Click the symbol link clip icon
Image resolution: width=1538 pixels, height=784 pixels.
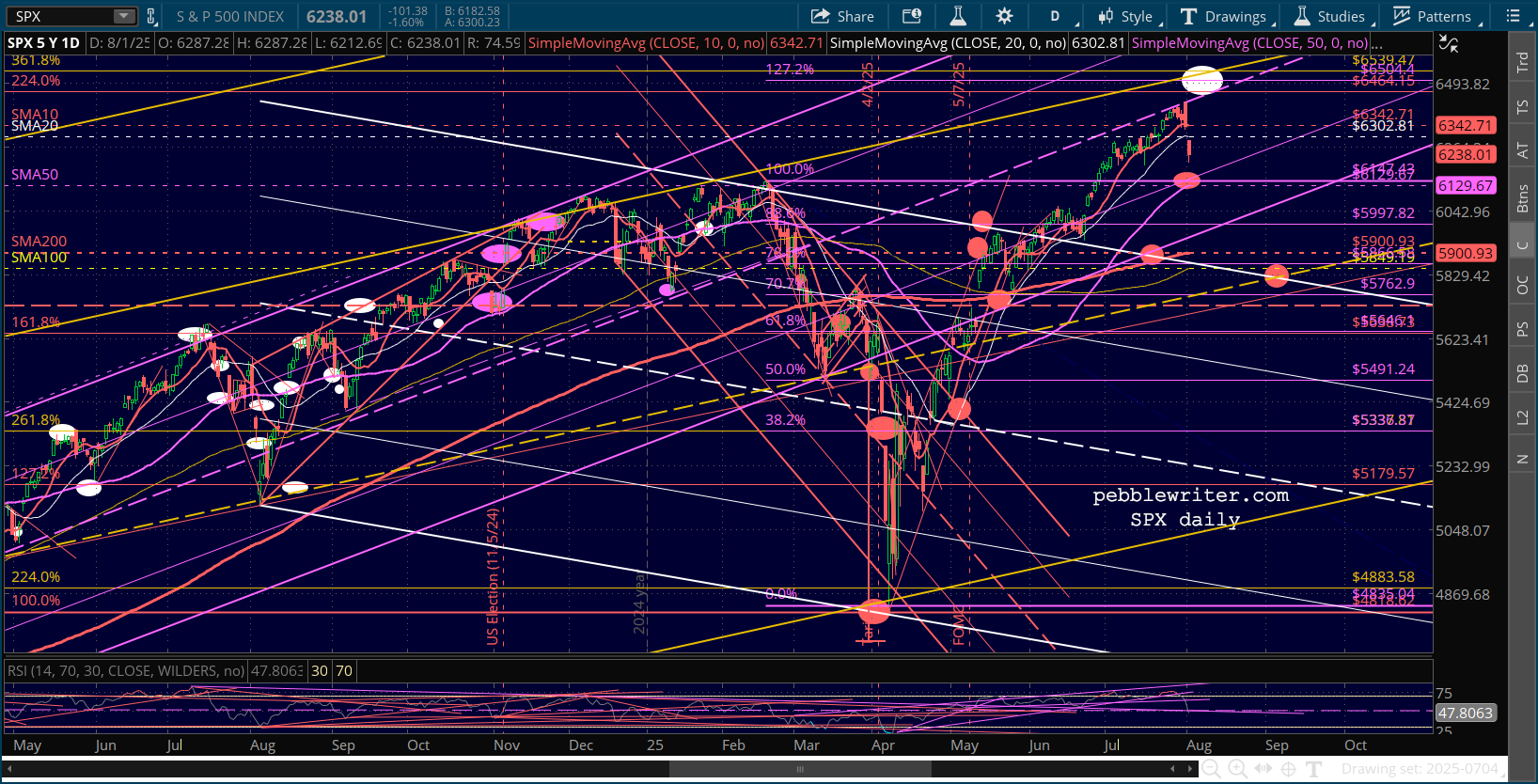click(x=151, y=16)
